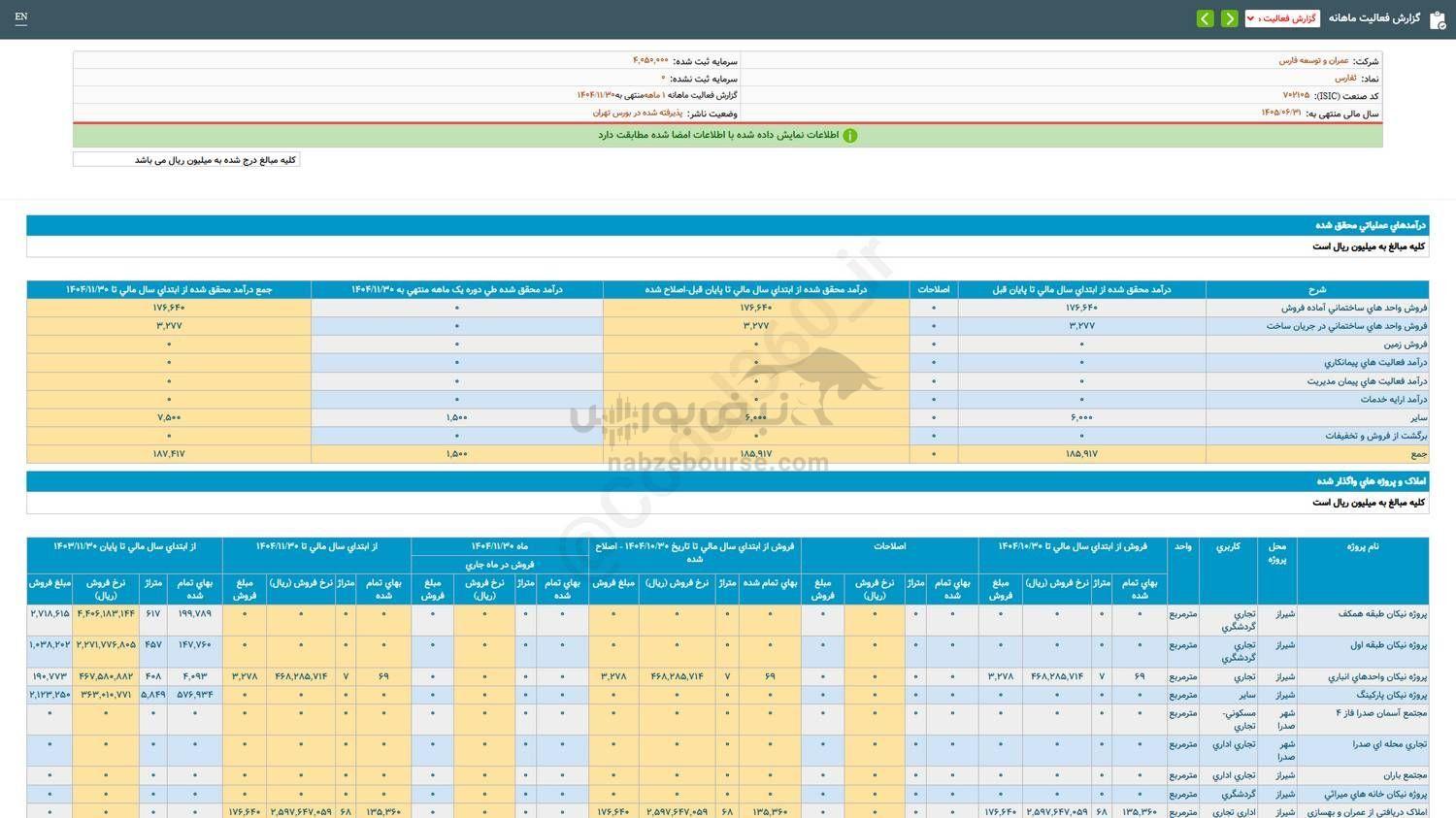Image resolution: width=1456 pixels, height=818 pixels.
Task: Click the green left navigation arrow
Action: click(1205, 18)
